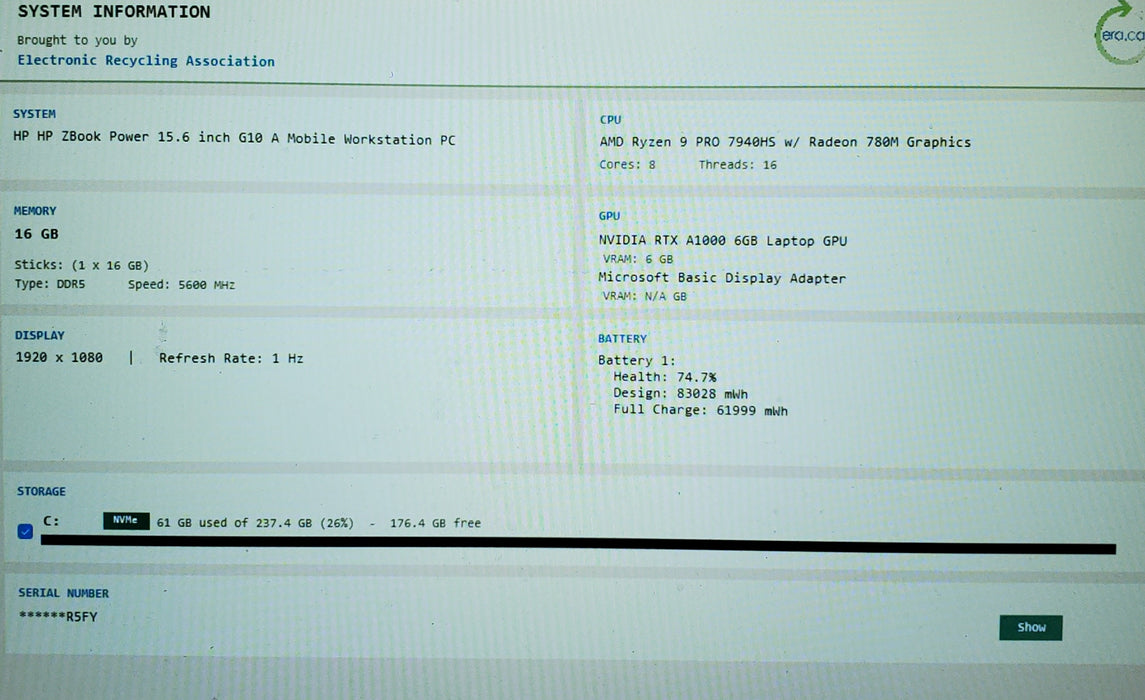Image resolution: width=1145 pixels, height=700 pixels.
Task: Select the 16 GB memory value
Action: [x=37, y=234]
